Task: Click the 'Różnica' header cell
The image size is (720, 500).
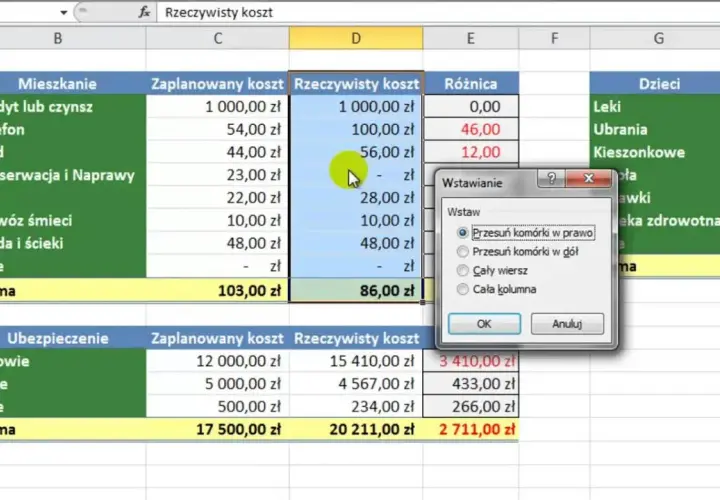Action: click(x=471, y=84)
